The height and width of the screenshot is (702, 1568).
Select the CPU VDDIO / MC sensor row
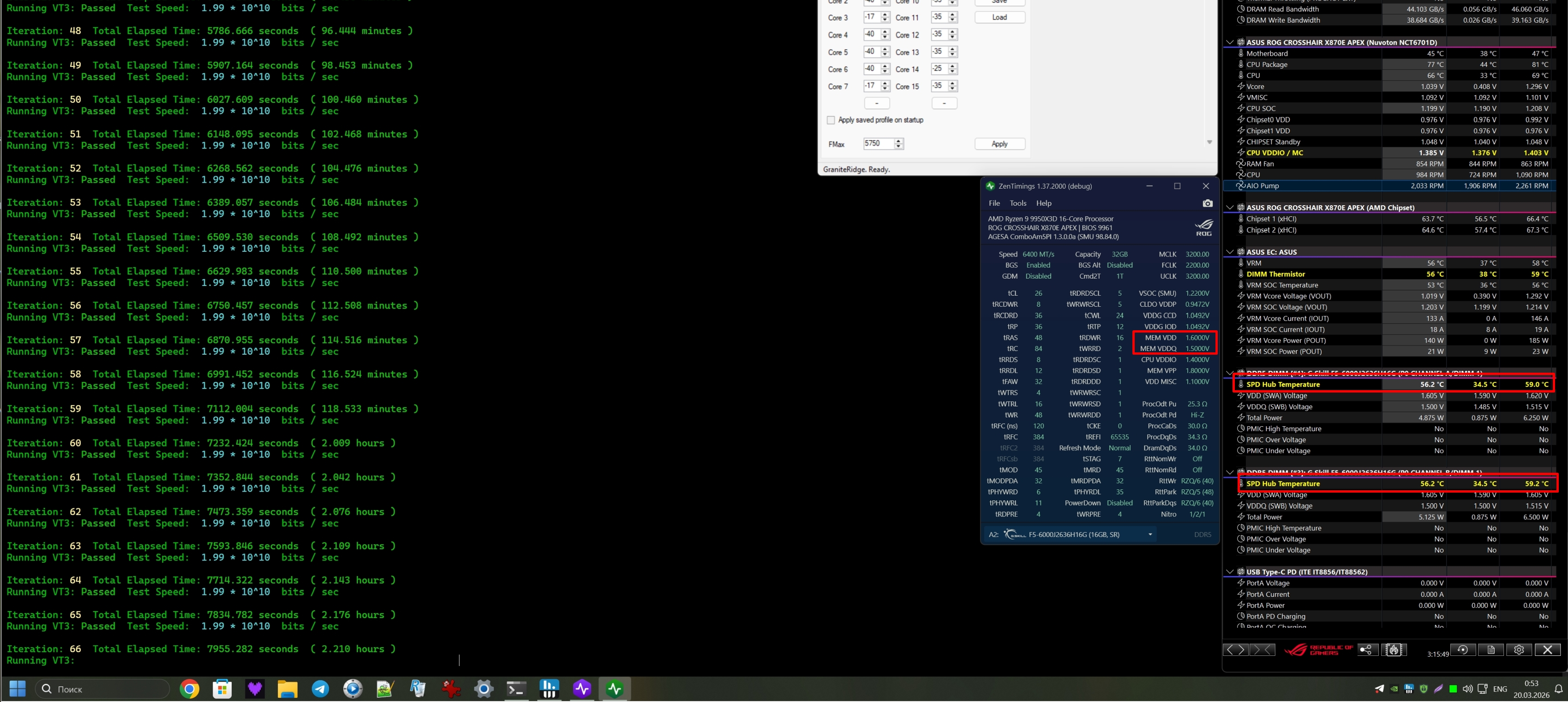(x=1394, y=153)
